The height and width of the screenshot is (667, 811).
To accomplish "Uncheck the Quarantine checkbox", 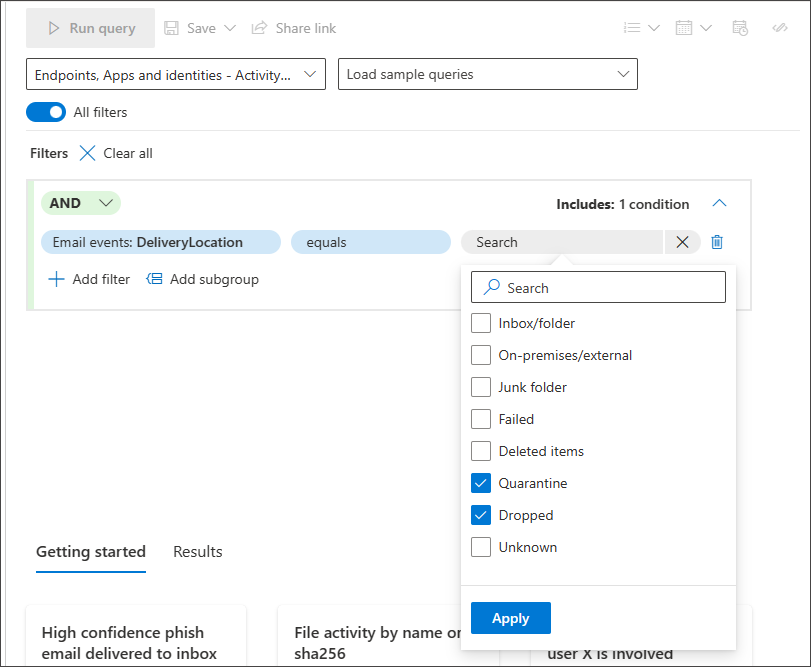I will (481, 483).
